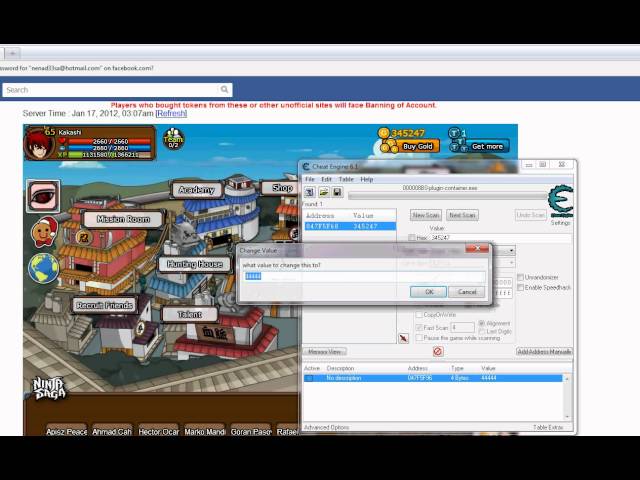This screenshot has height=480, width=640.
Task: Click the Team 0/2 icon
Action: coord(173,139)
